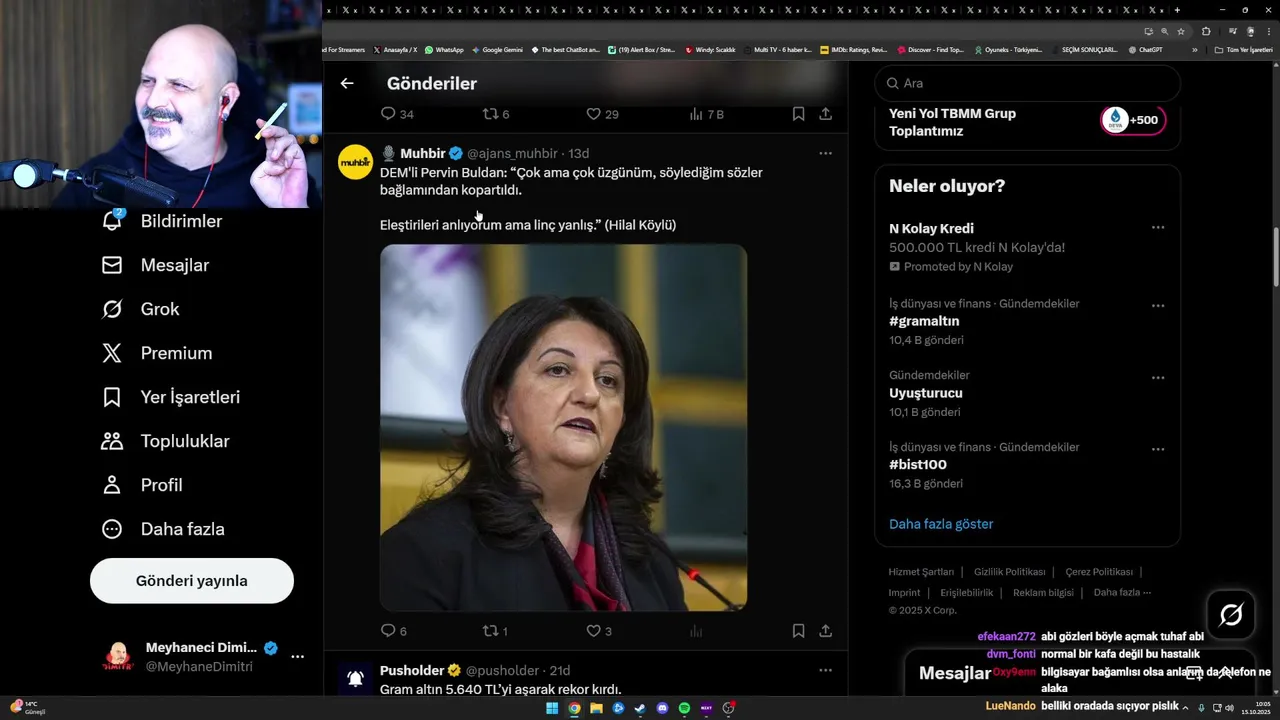This screenshot has height=720, width=1280.
Task: Open Tüm Yer İşaretleri folder
Action: pos(1243,50)
